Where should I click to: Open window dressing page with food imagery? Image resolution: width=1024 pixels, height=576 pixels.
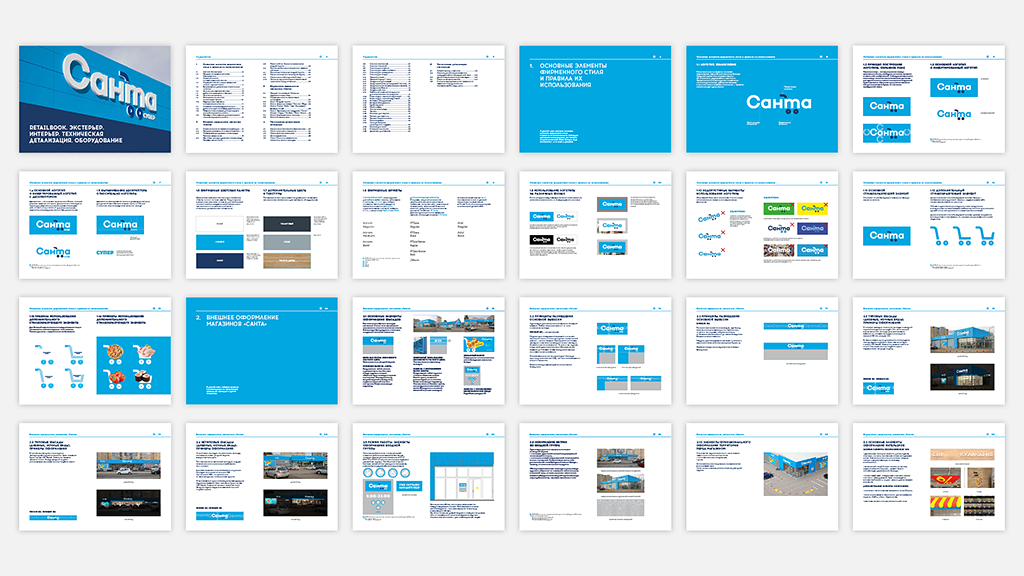point(929,477)
